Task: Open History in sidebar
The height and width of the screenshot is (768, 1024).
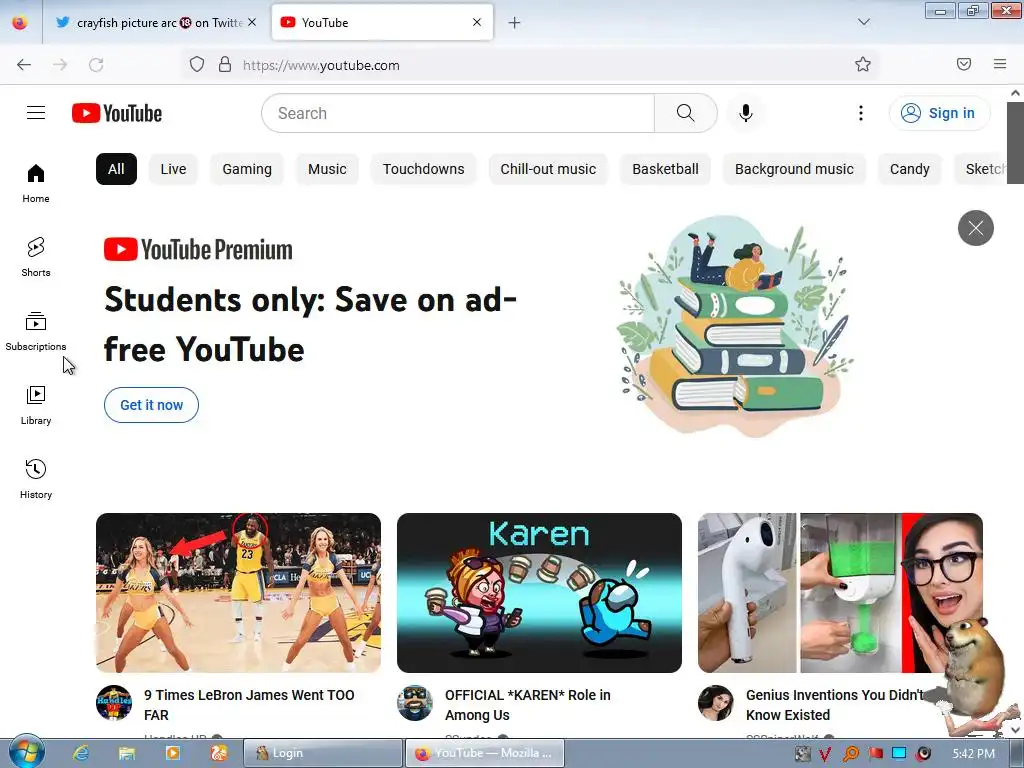Action: pyautogui.click(x=36, y=479)
